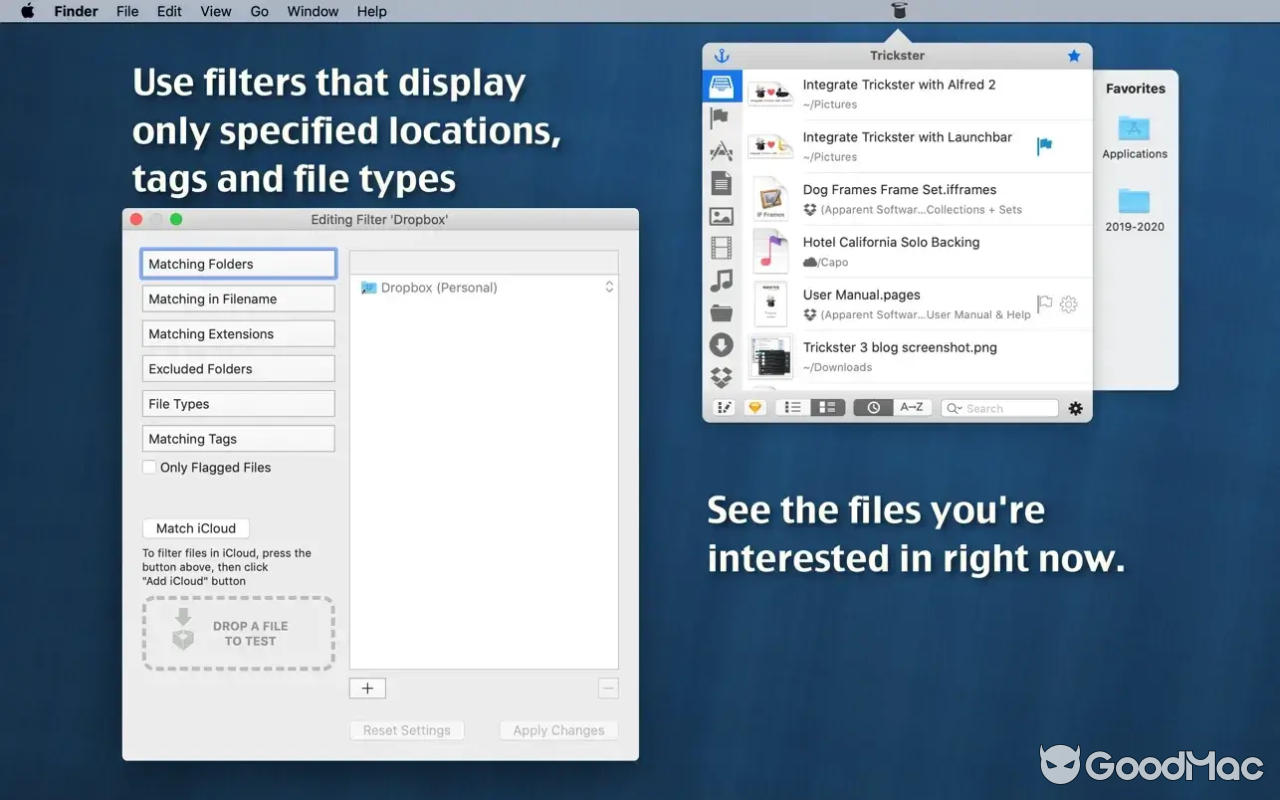Switch sorting to A–Z alphabetical order

point(911,407)
